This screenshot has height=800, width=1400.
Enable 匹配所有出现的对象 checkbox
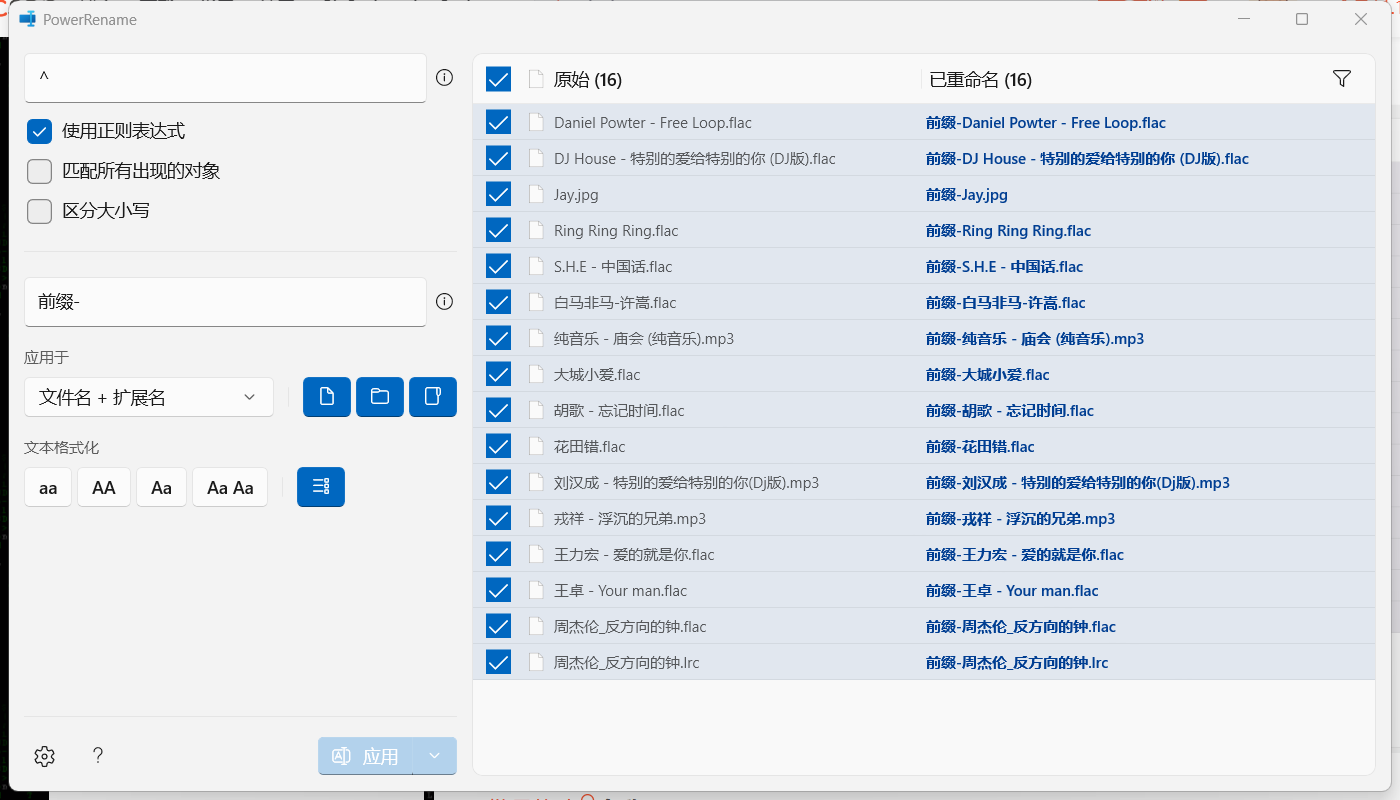(x=40, y=171)
